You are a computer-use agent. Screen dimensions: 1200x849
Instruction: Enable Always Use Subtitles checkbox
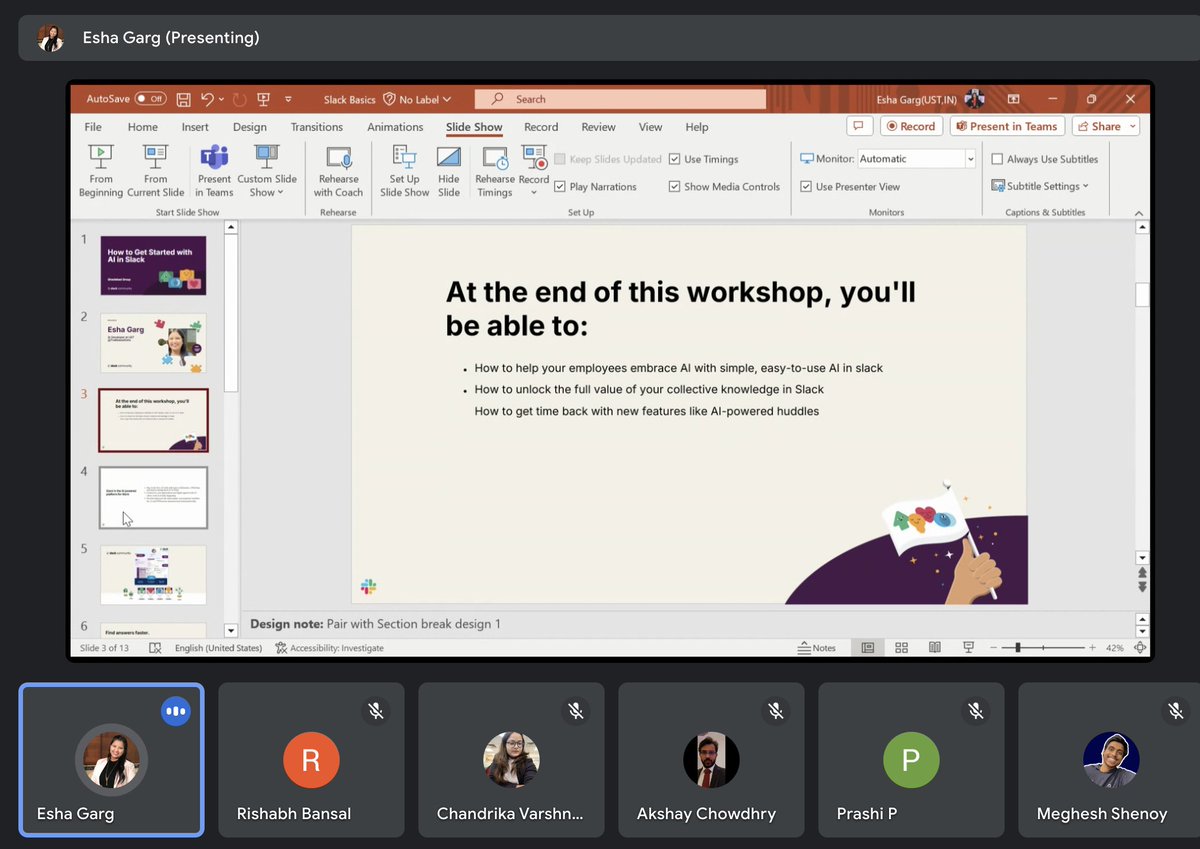click(997, 159)
